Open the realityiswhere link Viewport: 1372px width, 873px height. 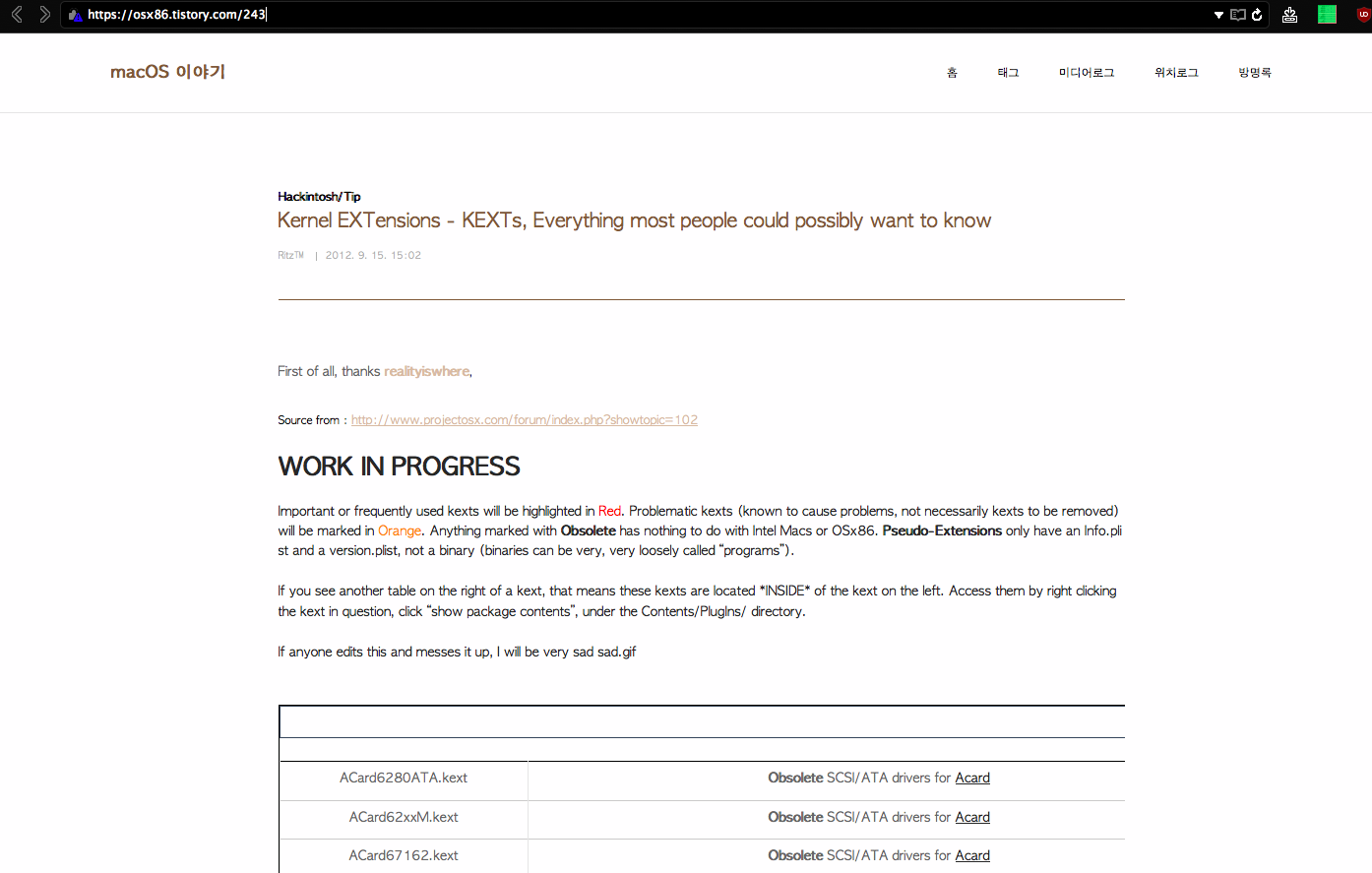pyautogui.click(x=427, y=371)
